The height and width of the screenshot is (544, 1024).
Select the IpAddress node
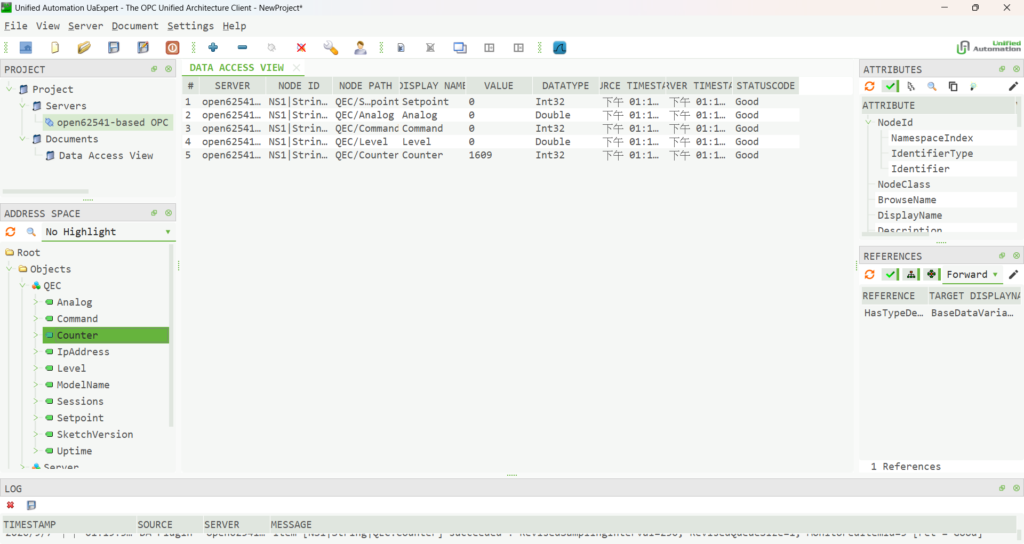(83, 352)
